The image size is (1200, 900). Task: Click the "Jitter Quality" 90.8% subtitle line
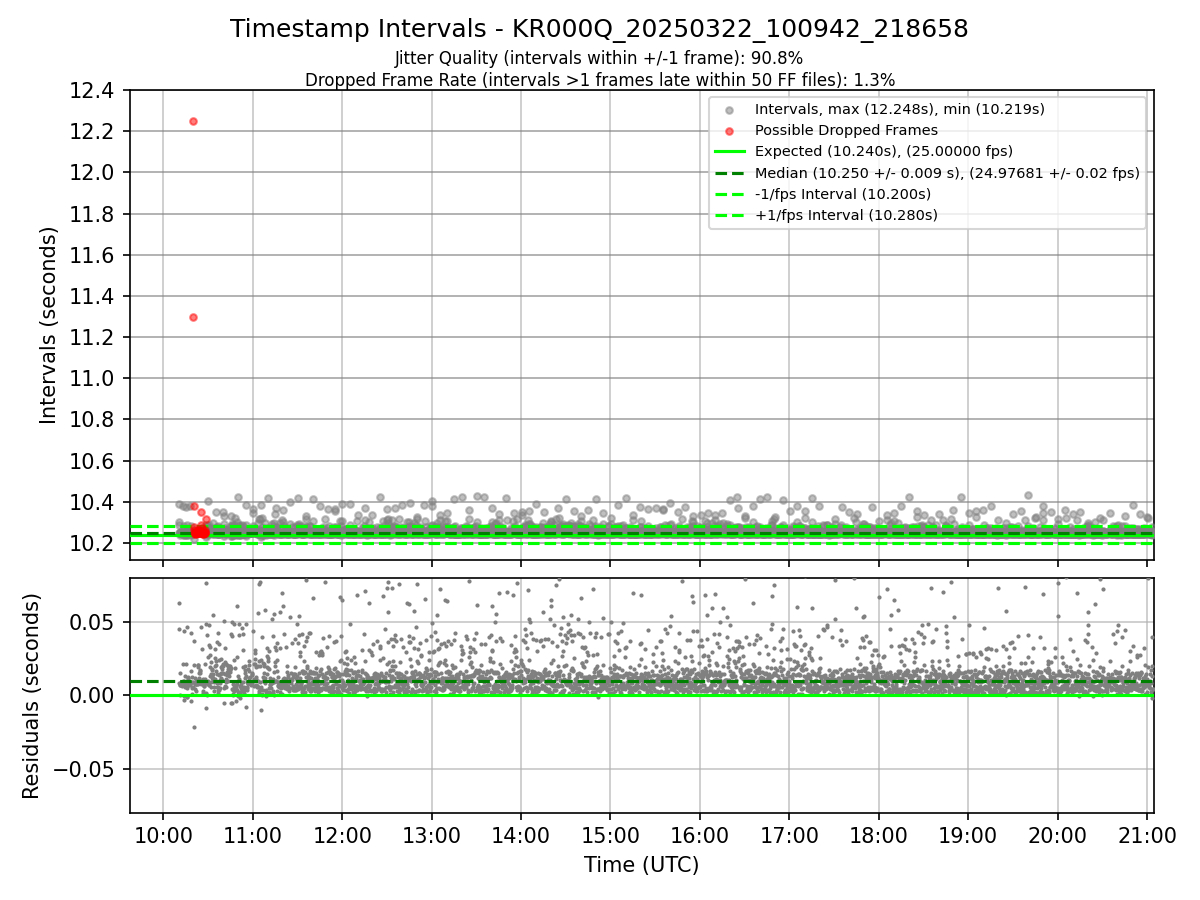(599, 59)
